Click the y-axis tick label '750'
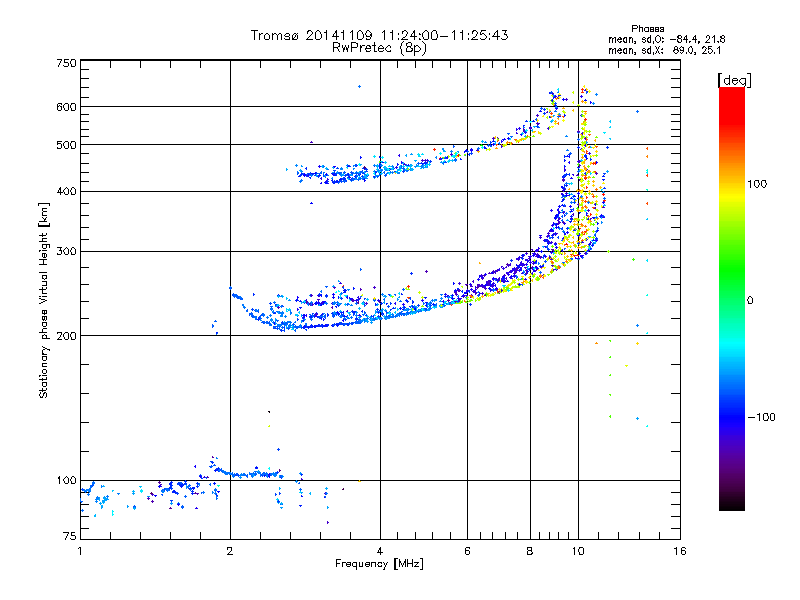800x600 pixels. coord(66,63)
